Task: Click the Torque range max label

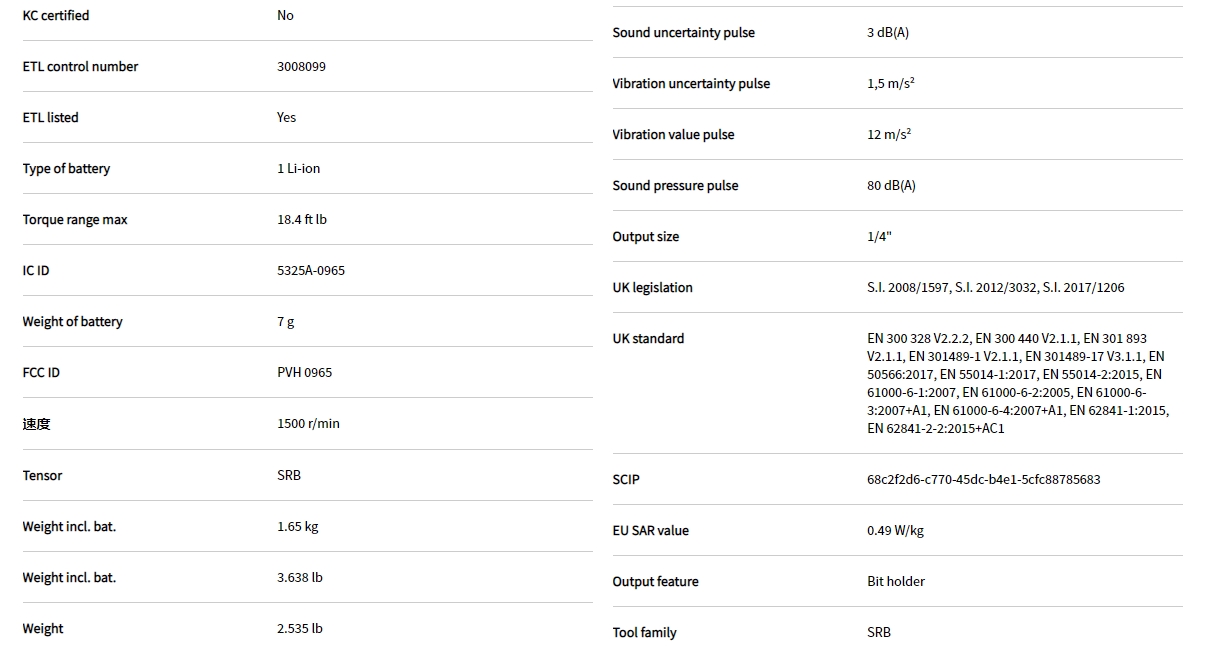Action: click(75, 220)
